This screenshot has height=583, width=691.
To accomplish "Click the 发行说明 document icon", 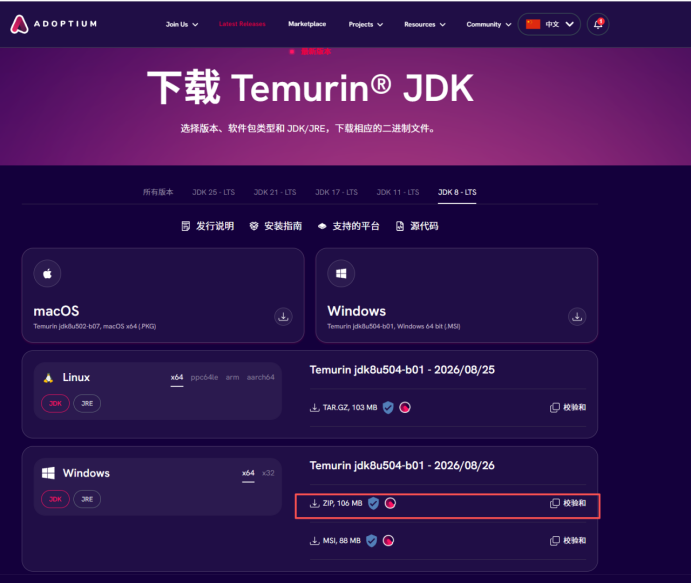I will (x=186, y=226).
